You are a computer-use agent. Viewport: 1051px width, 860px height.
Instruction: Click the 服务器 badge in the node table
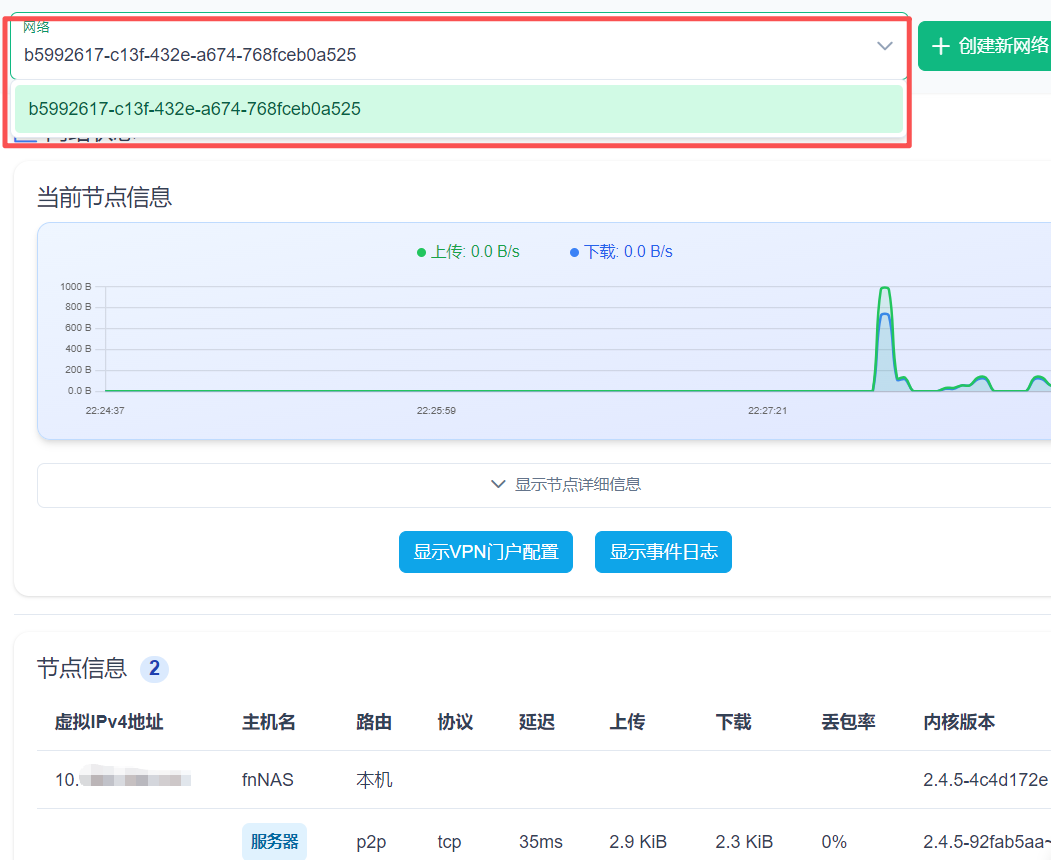(274, 841)
